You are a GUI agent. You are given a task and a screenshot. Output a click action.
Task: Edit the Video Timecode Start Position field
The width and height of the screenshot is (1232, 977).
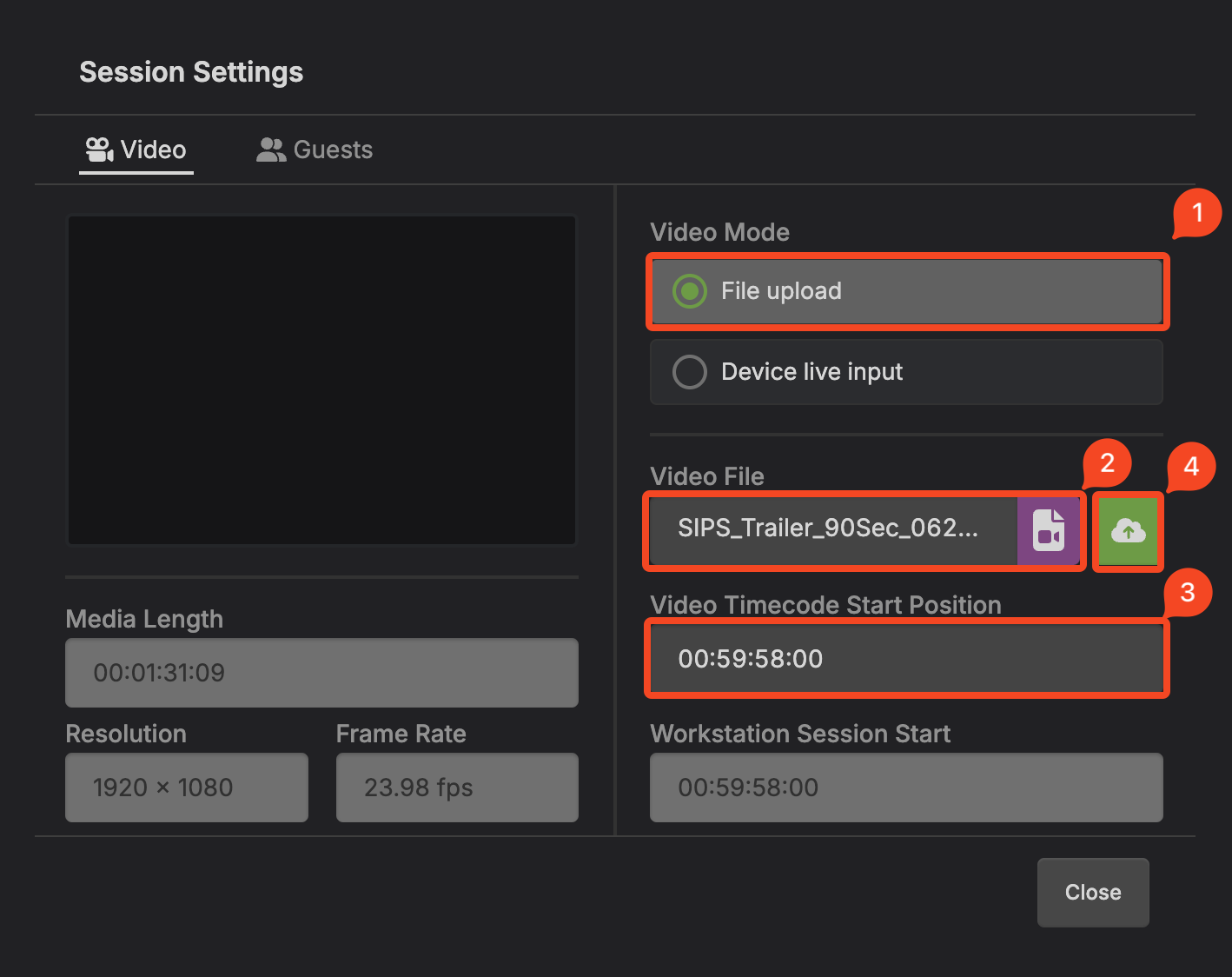click(905, 659)
